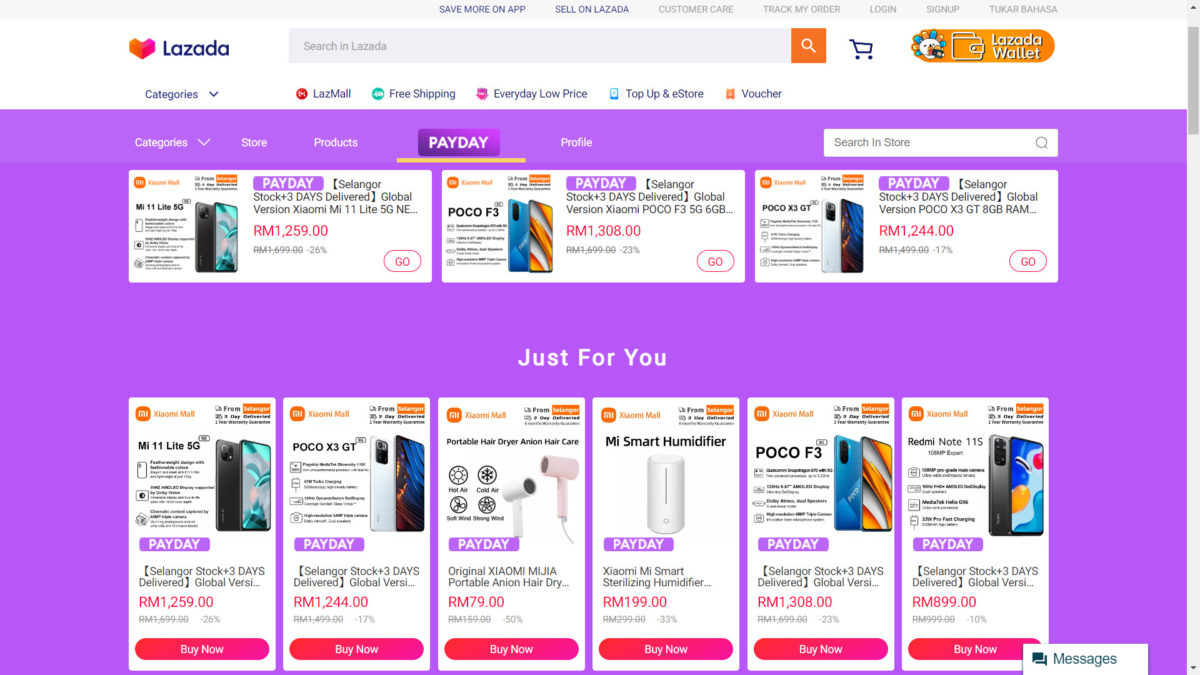Viewport: 1200px width, 675px height.
Task: Open Messages chat widget
Action: (1085, 659)
